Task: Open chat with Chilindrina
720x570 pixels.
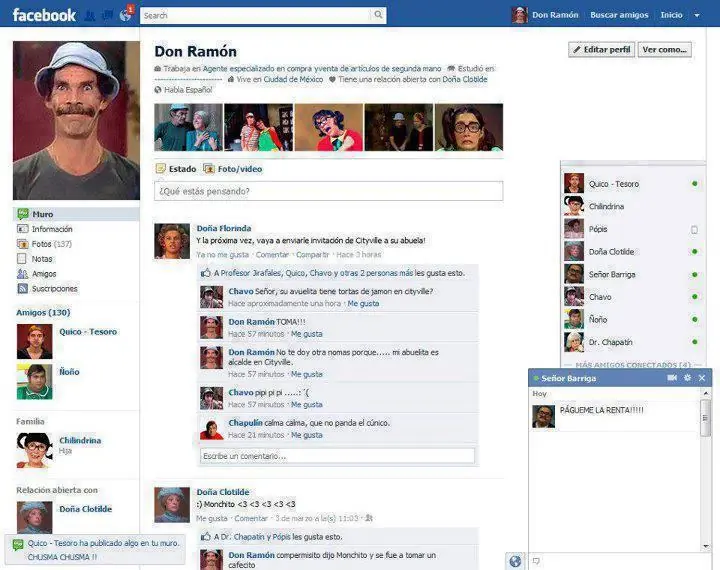Action: (x=633, y=206)
